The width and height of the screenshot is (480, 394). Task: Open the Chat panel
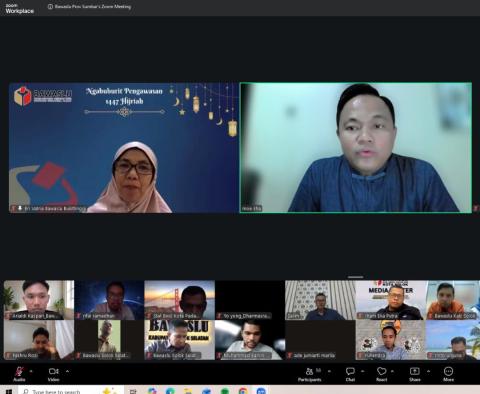350,374
